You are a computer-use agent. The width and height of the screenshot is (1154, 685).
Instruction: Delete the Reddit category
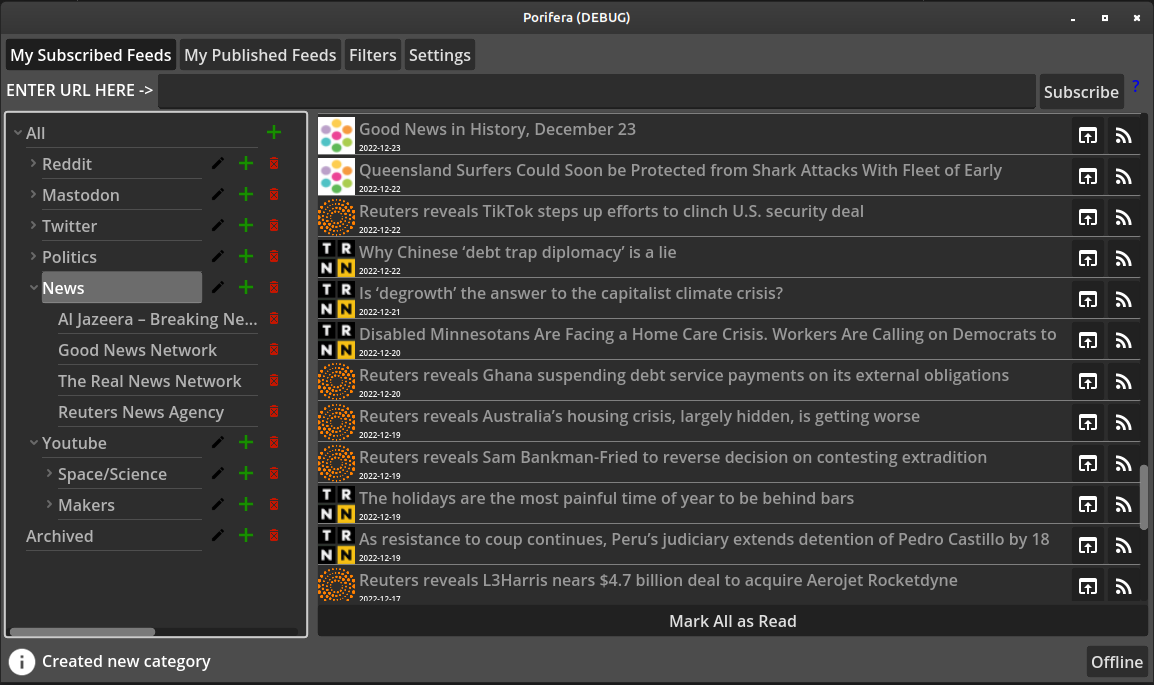point(274,163)
